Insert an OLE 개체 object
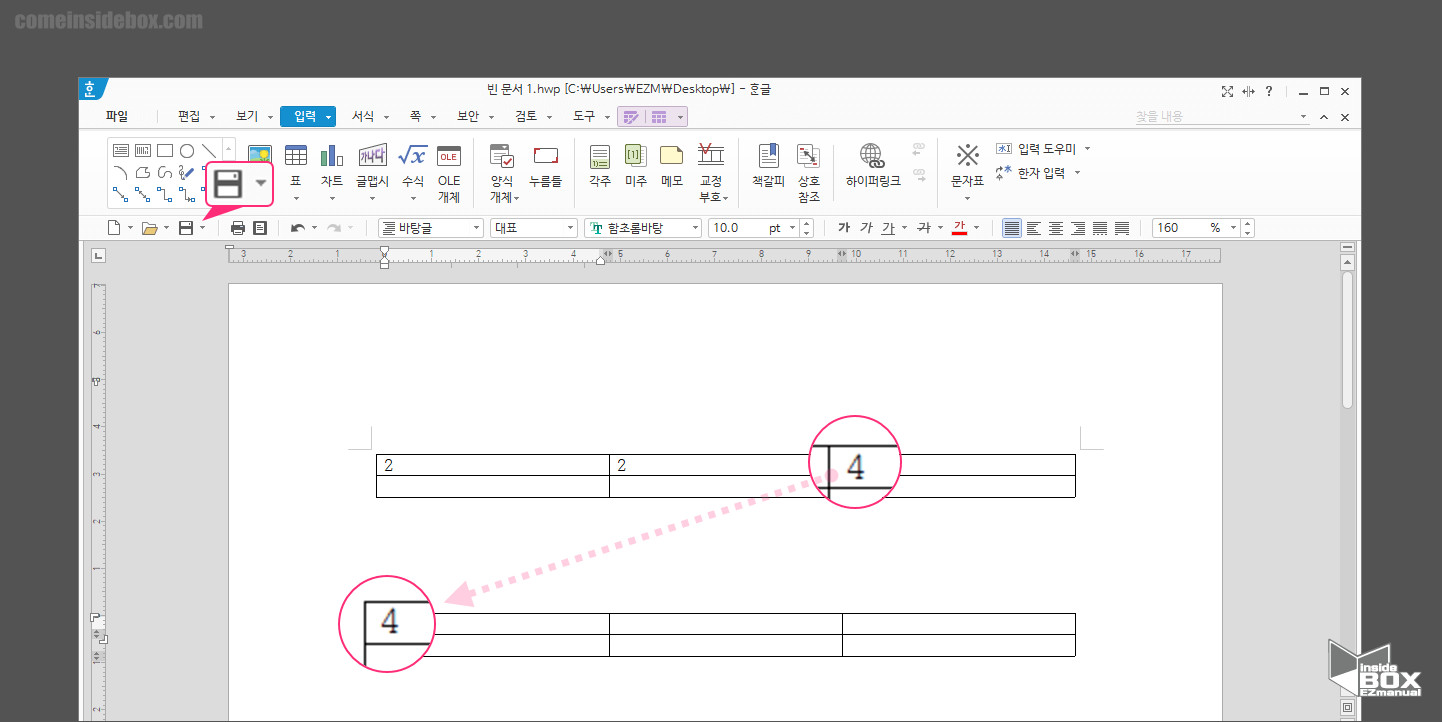The image size is (1442, 722). [449, 172]
